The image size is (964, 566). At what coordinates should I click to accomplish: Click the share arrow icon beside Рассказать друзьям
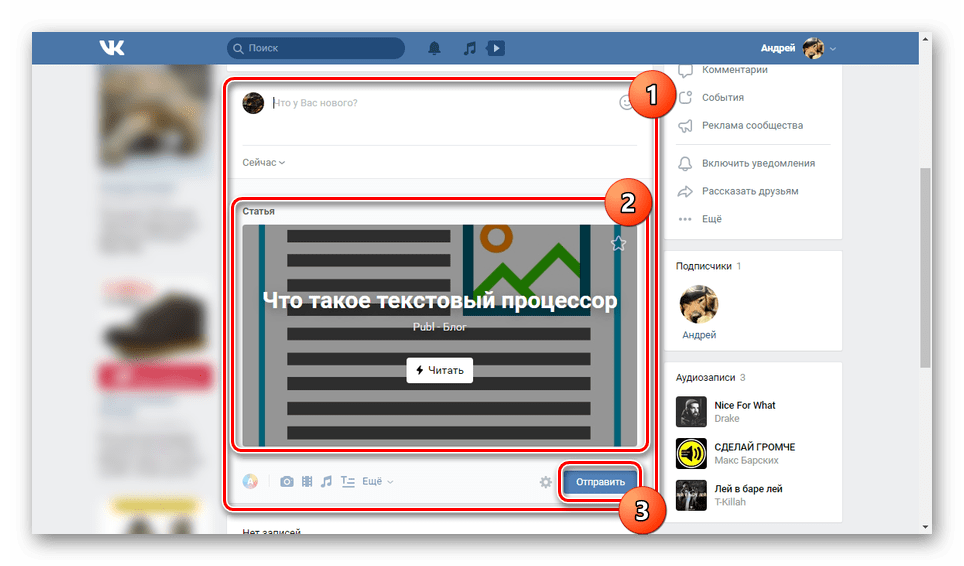pos(685,192)
